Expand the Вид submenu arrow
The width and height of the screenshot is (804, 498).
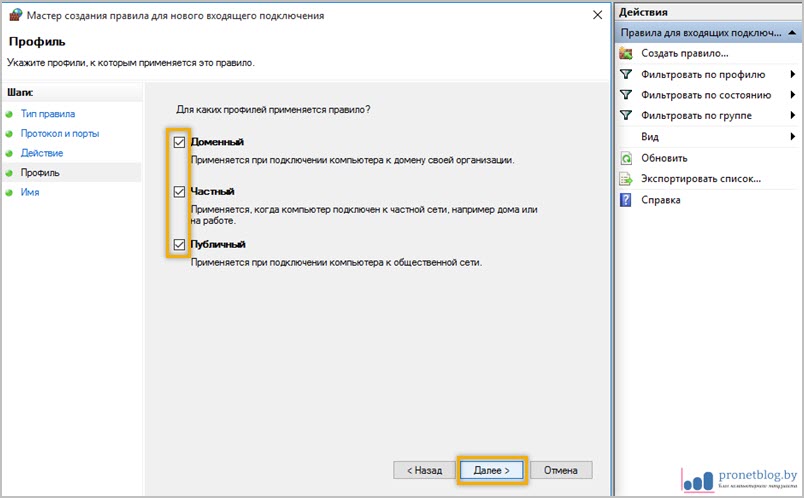click(792, 137)
